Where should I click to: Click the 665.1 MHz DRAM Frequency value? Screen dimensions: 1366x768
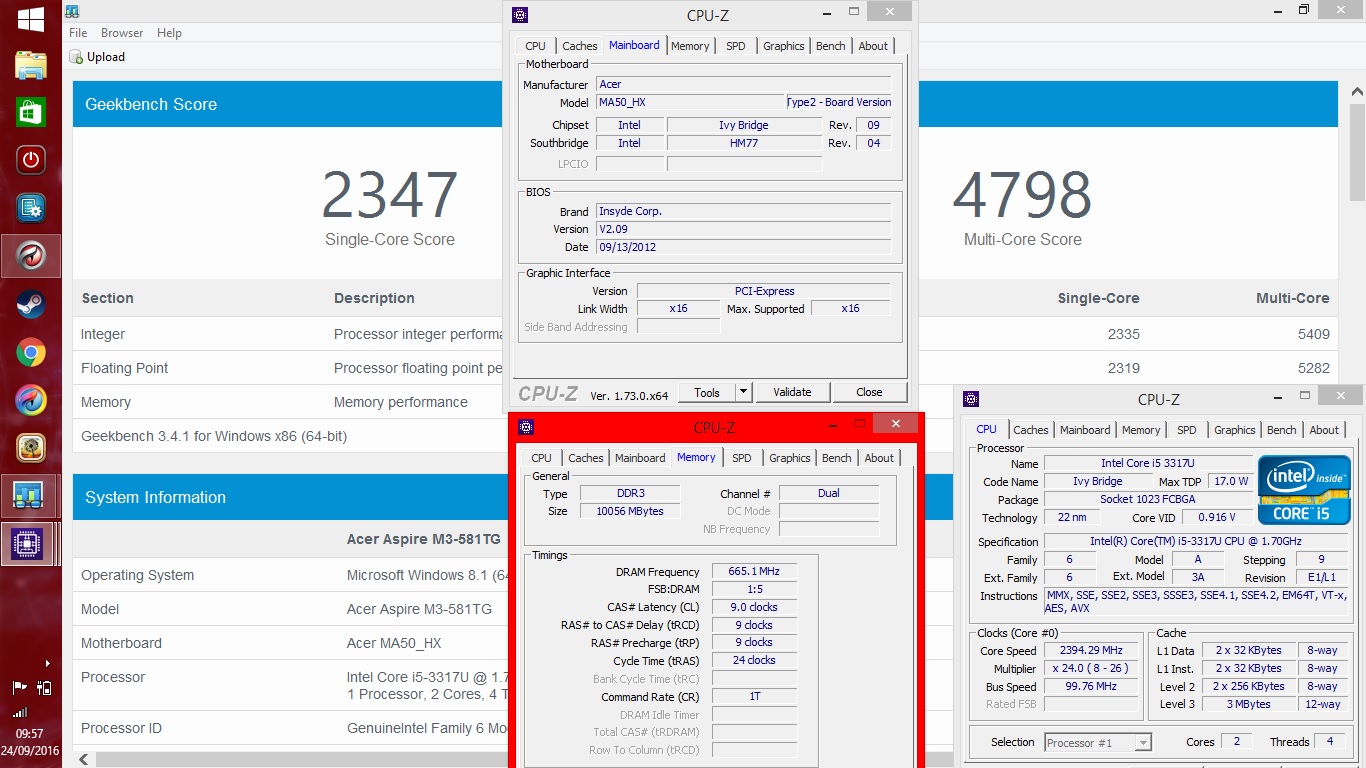(x=754, y=572)
